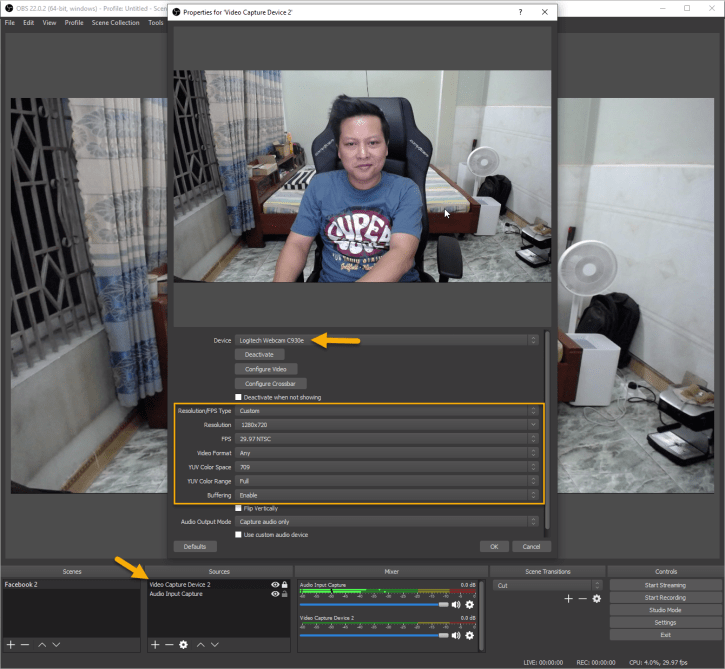This screenshot has height=669, width=725.
Task: Click lock icon for Video Capture Device 2
Action: [x=285, y=584]
